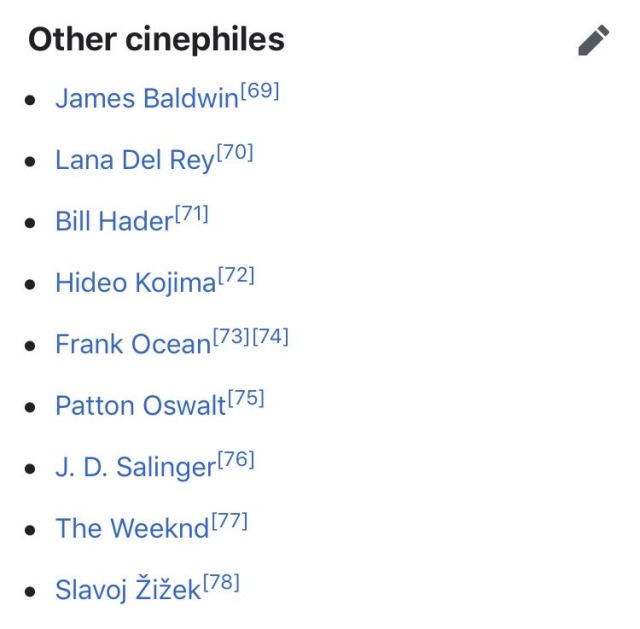Viewport: 640px width, 629px height.
Task: Click citation 77 after The Weeknd
Action: tap(229, 521)
